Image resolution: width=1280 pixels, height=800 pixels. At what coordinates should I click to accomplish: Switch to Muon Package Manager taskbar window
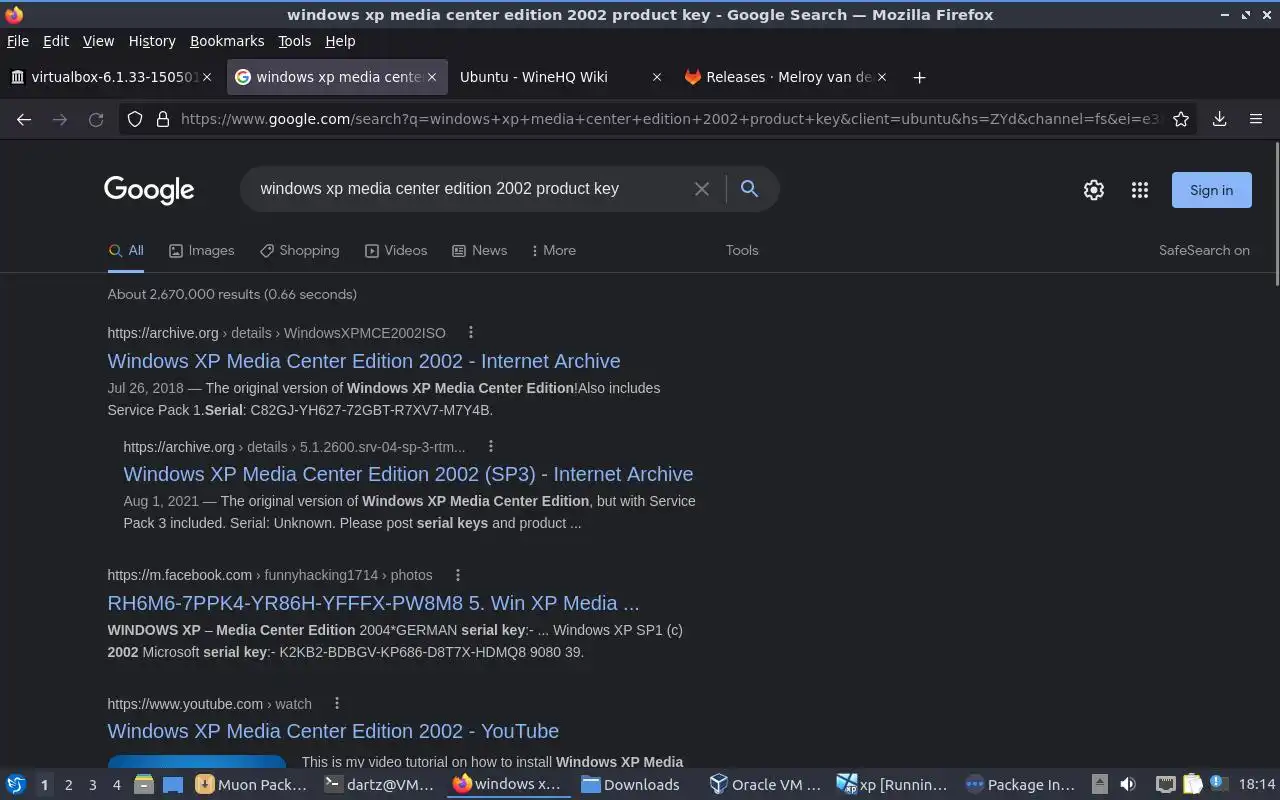click(x=253, y=785)
